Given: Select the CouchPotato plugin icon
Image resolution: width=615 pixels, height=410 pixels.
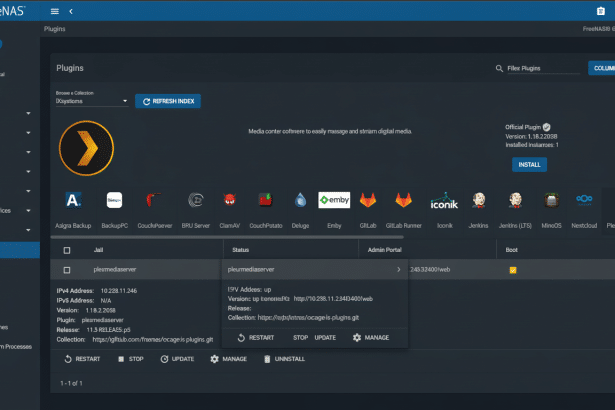Looking at the screenshot, I should click(x=266, y=200).
